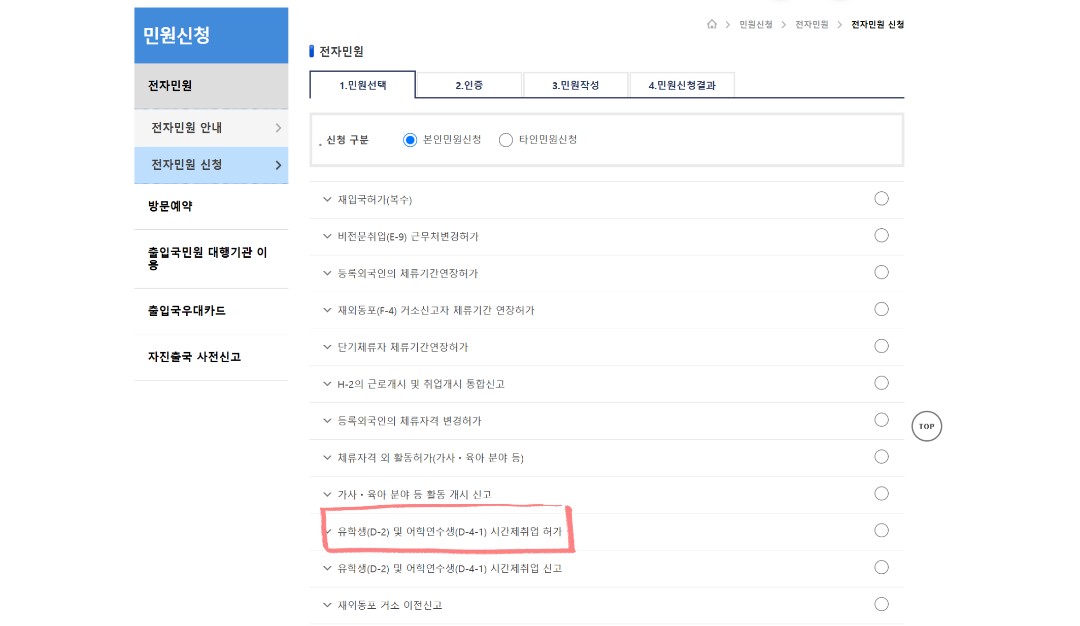1080x626 pixels.
Task: Click the 민원신청 sidebar header
Action: [x=211, y=35]
